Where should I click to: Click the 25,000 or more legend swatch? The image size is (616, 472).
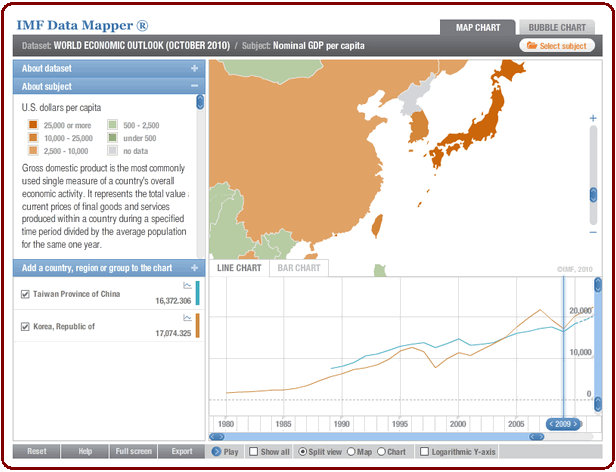click(33, 125)
